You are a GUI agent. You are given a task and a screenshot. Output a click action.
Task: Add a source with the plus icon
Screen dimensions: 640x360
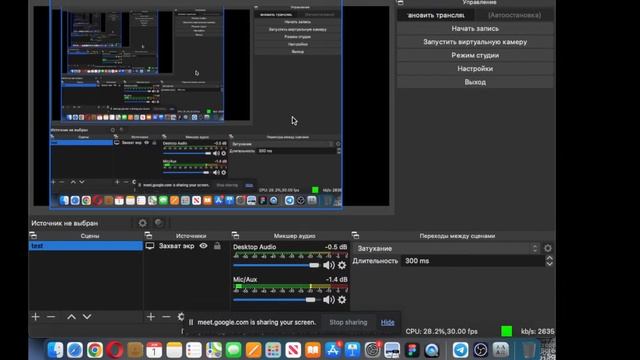pyautogui.click(x=151, y=317)
